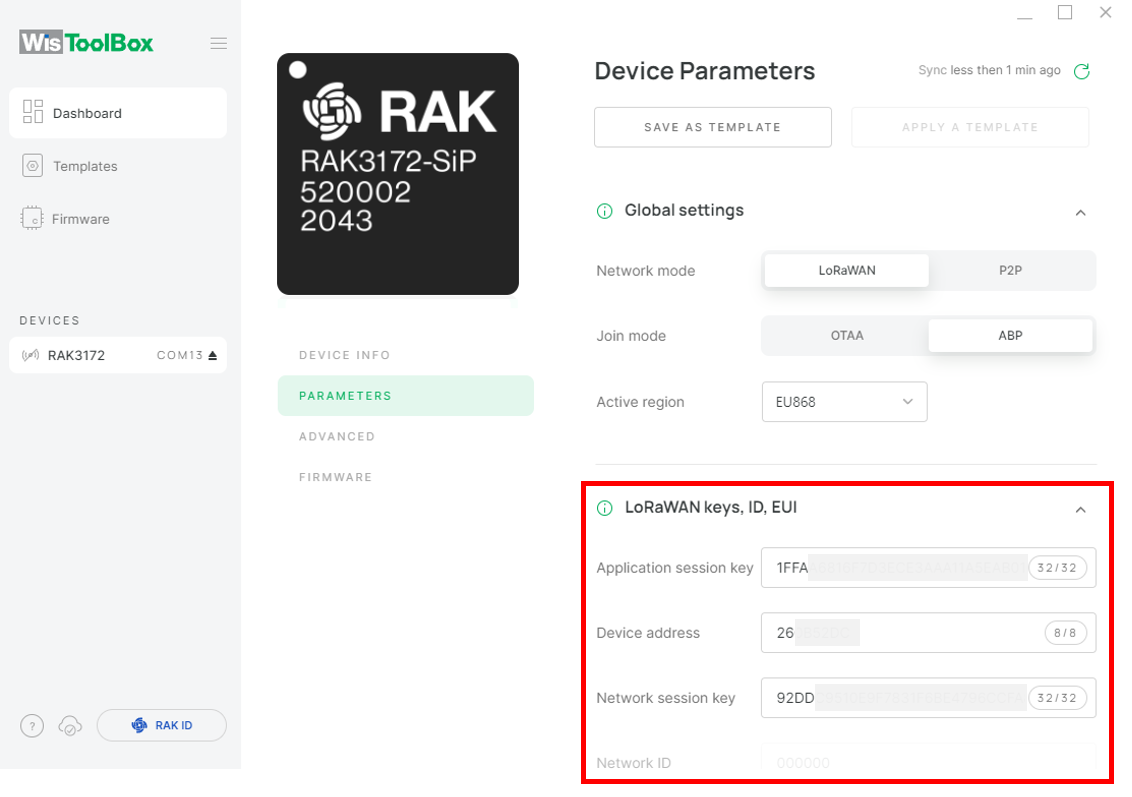Open the RAK ID login button
This screenshot has height=797, width=1132.
point(162,726)
